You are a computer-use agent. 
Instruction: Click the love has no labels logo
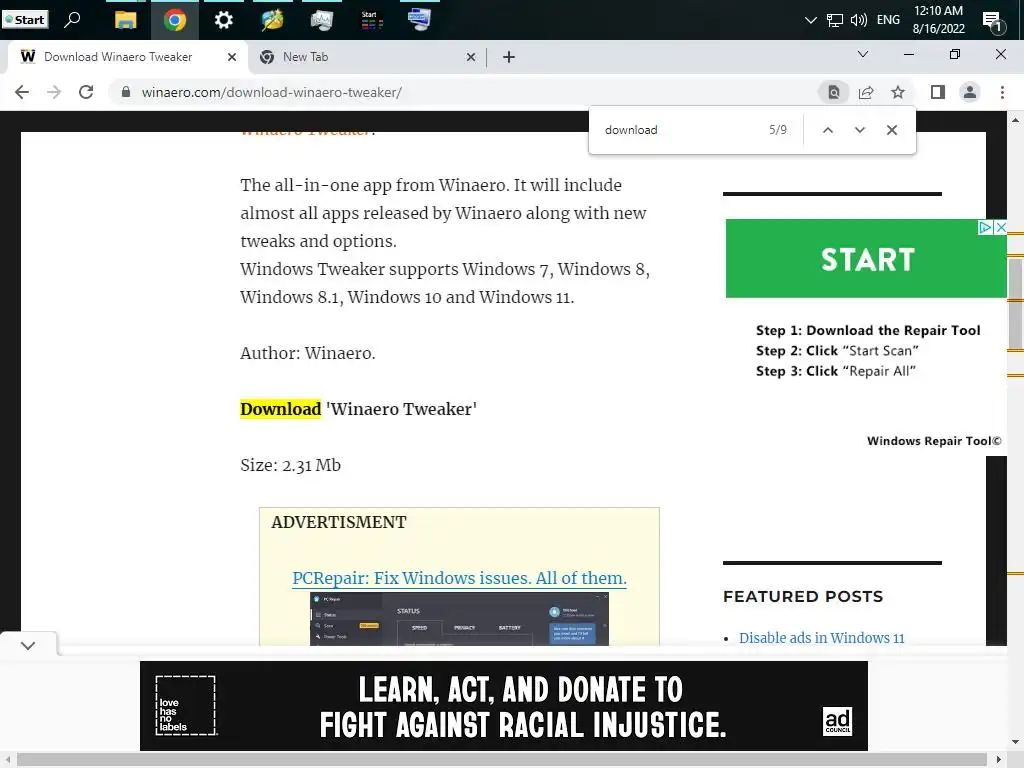coord(185,706)
